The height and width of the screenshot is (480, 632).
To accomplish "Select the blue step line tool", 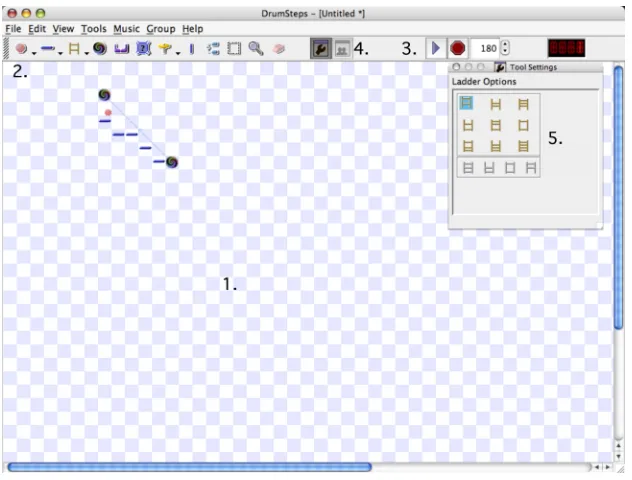I will coord(48,48).
